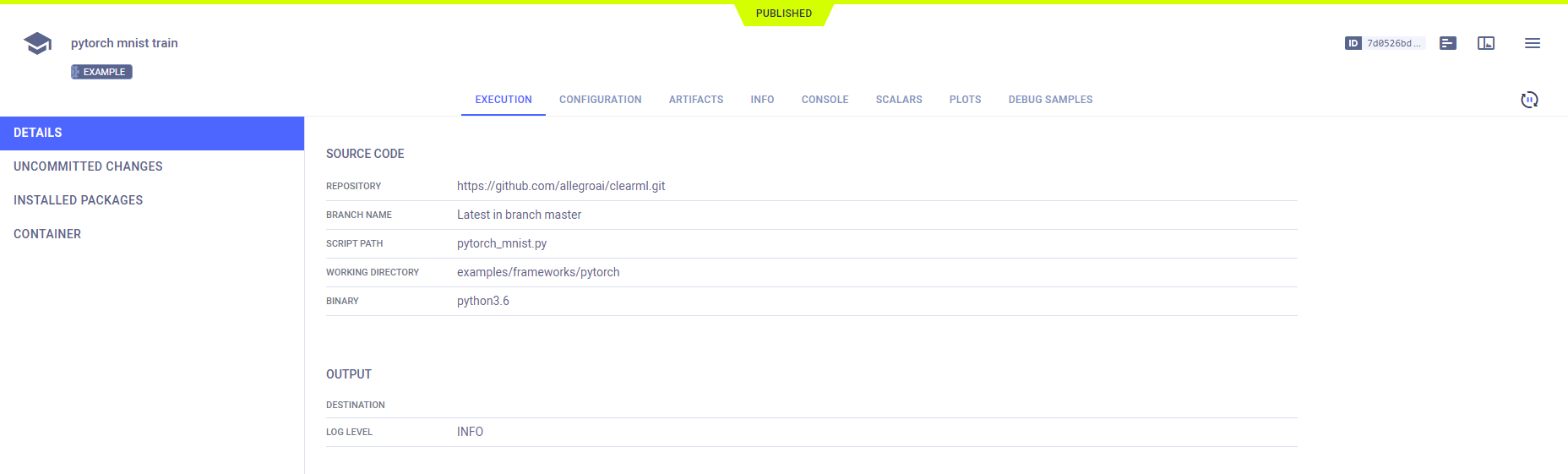Open the hamburger actions menu
1568x474 pixels.
[x=1532, y=43]
